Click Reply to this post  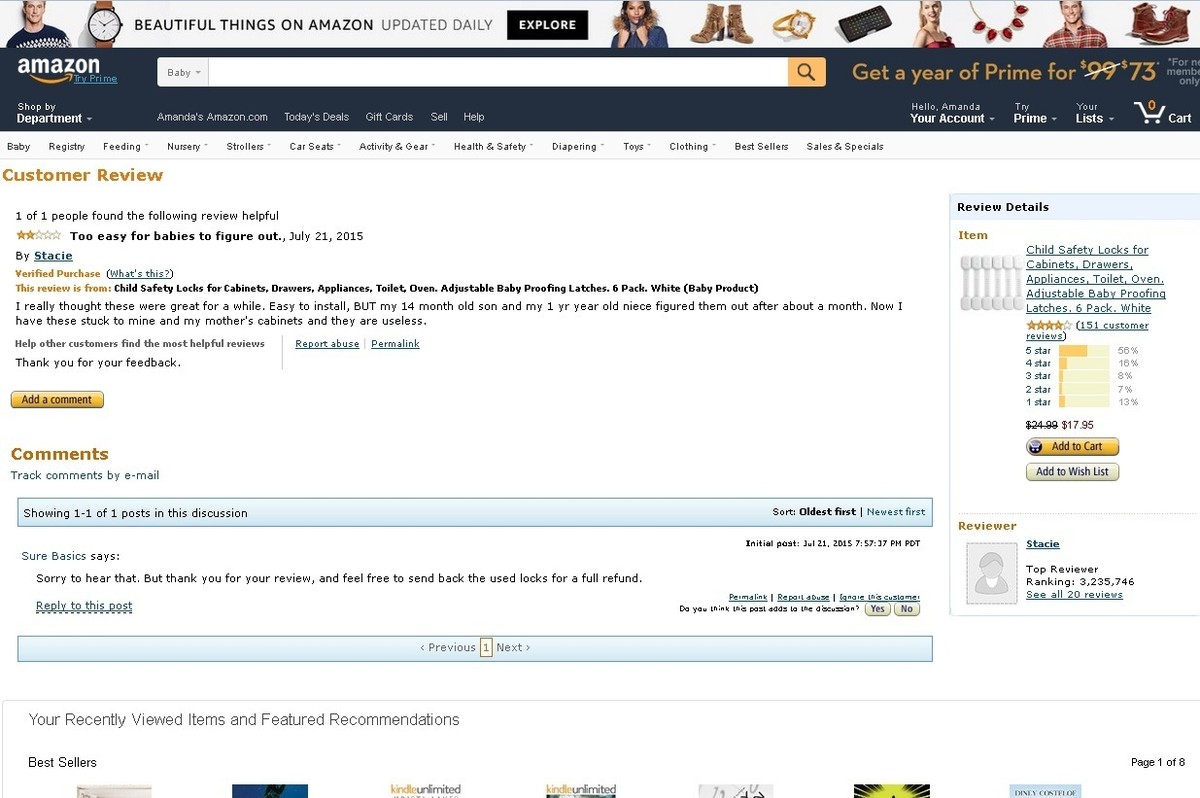(x=84, y=606)
